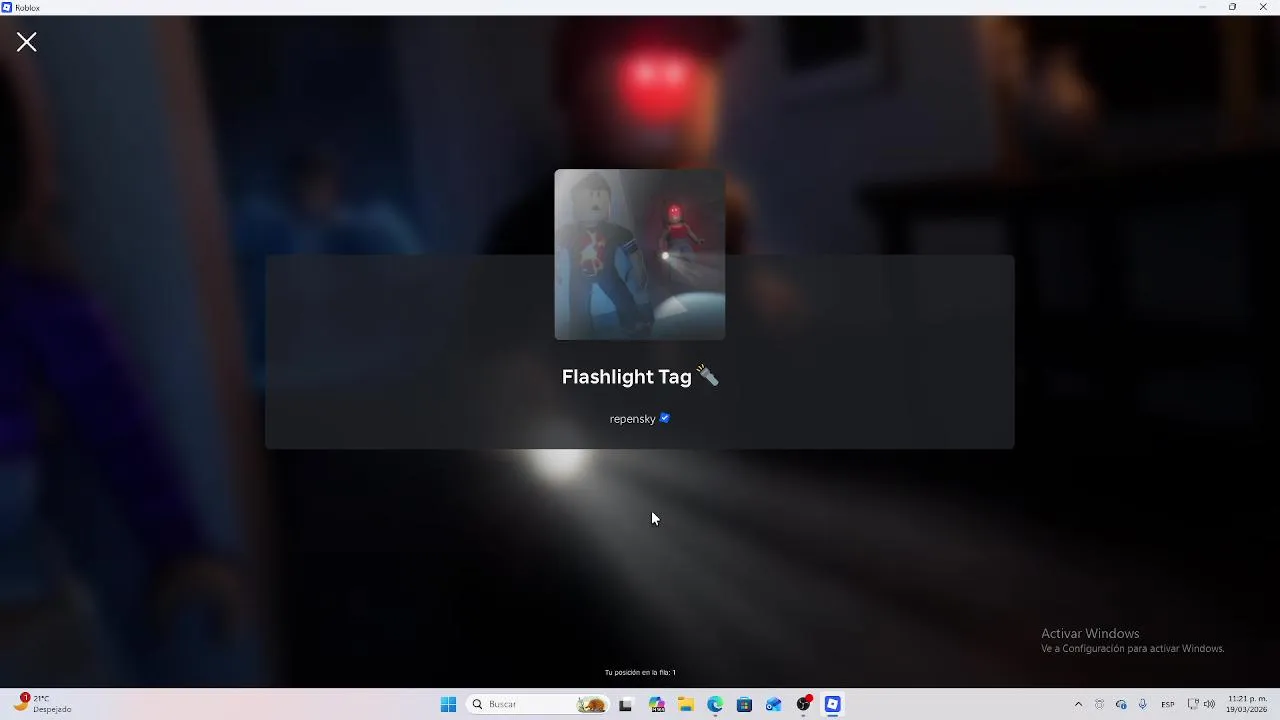Click the network status tray icon

(x=1192, y=704)
